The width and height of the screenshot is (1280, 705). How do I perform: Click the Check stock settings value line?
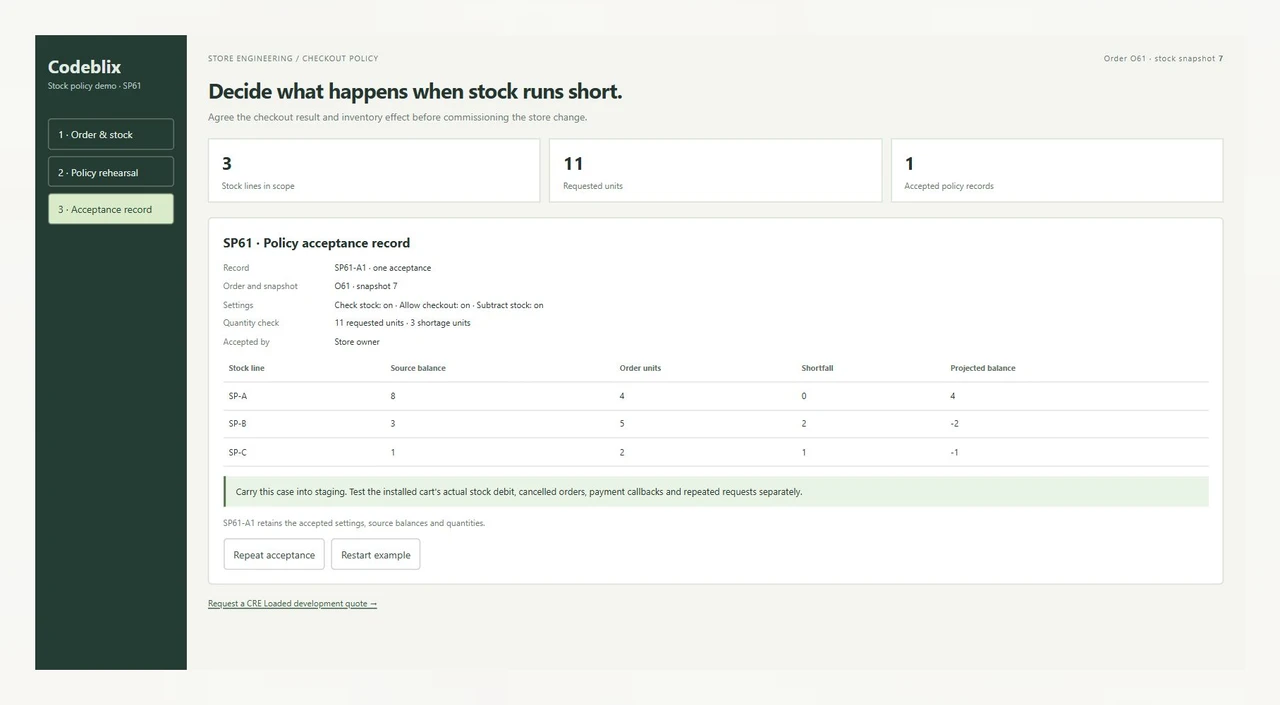tap(439, 305)
